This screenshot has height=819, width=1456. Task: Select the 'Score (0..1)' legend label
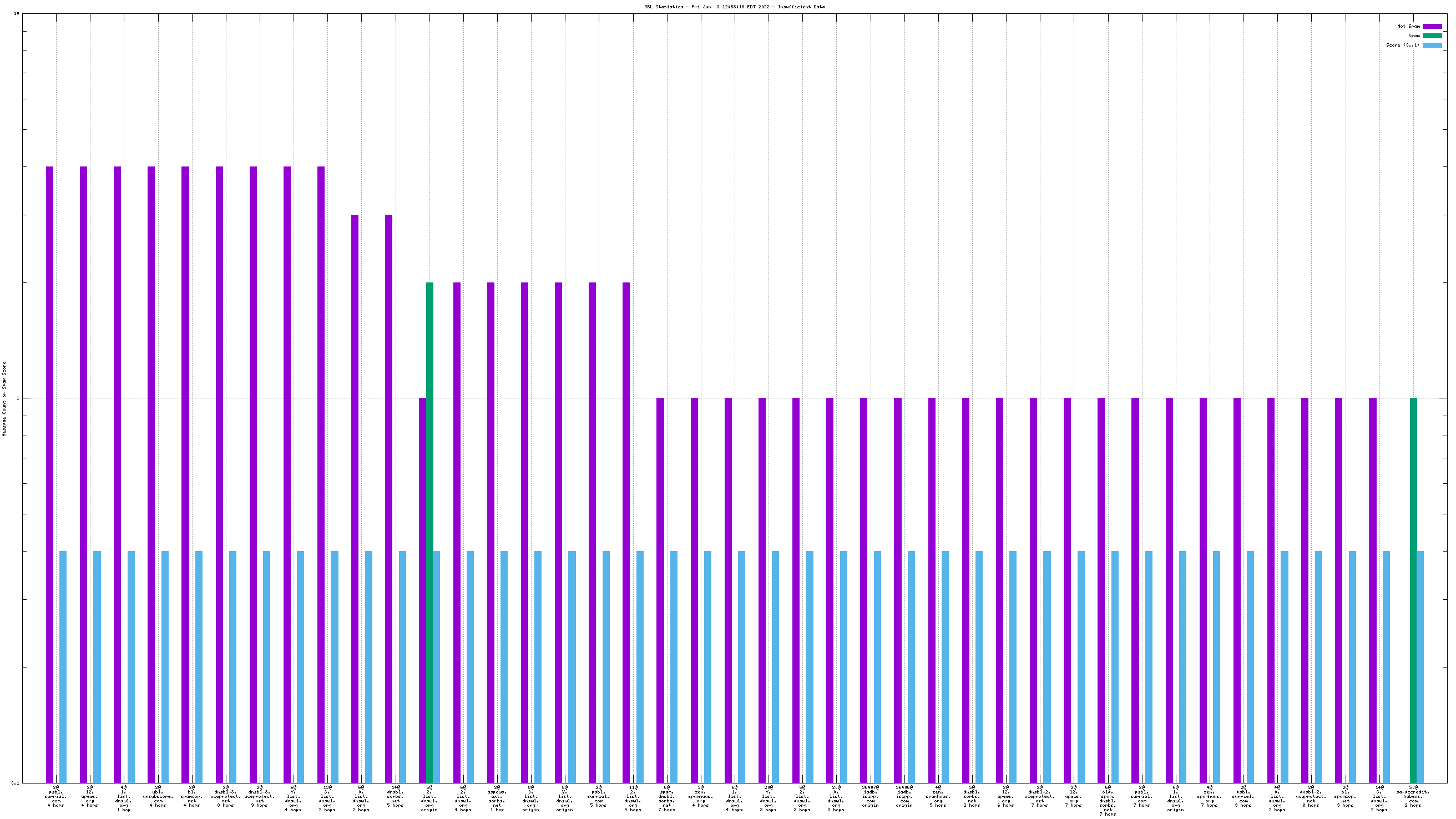pos(1402,45)
